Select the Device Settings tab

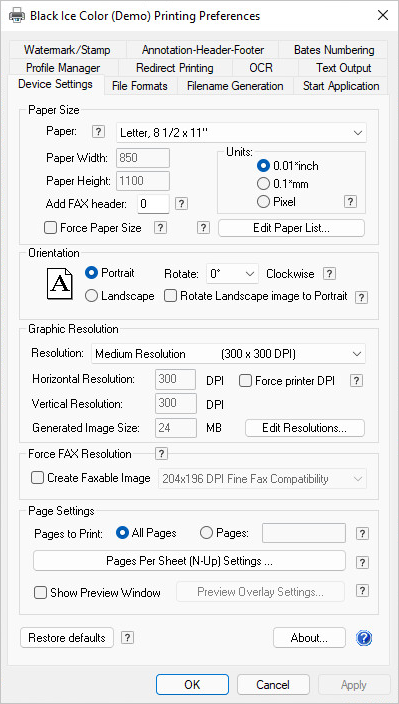coord(56,84)
